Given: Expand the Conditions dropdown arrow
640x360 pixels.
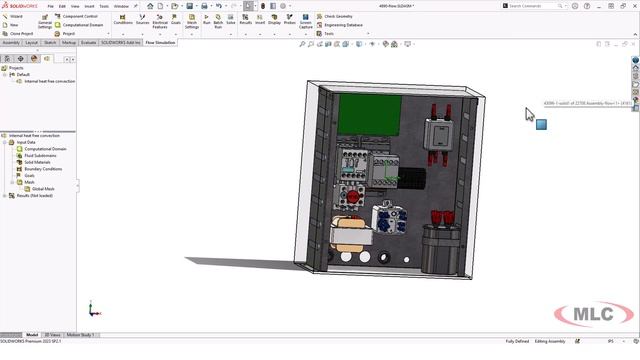Looking at the screenshot, I should (123, 34).
